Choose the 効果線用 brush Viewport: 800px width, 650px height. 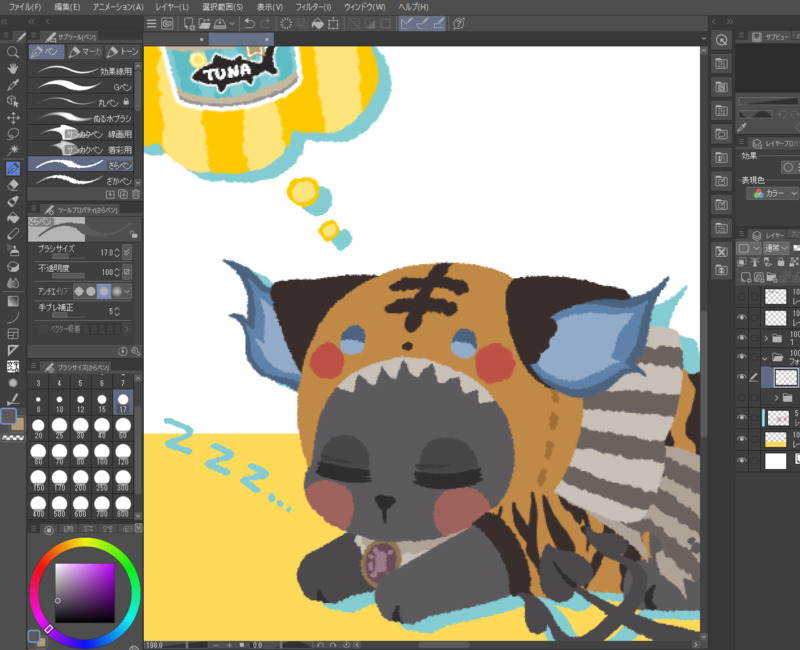[81, 70]
